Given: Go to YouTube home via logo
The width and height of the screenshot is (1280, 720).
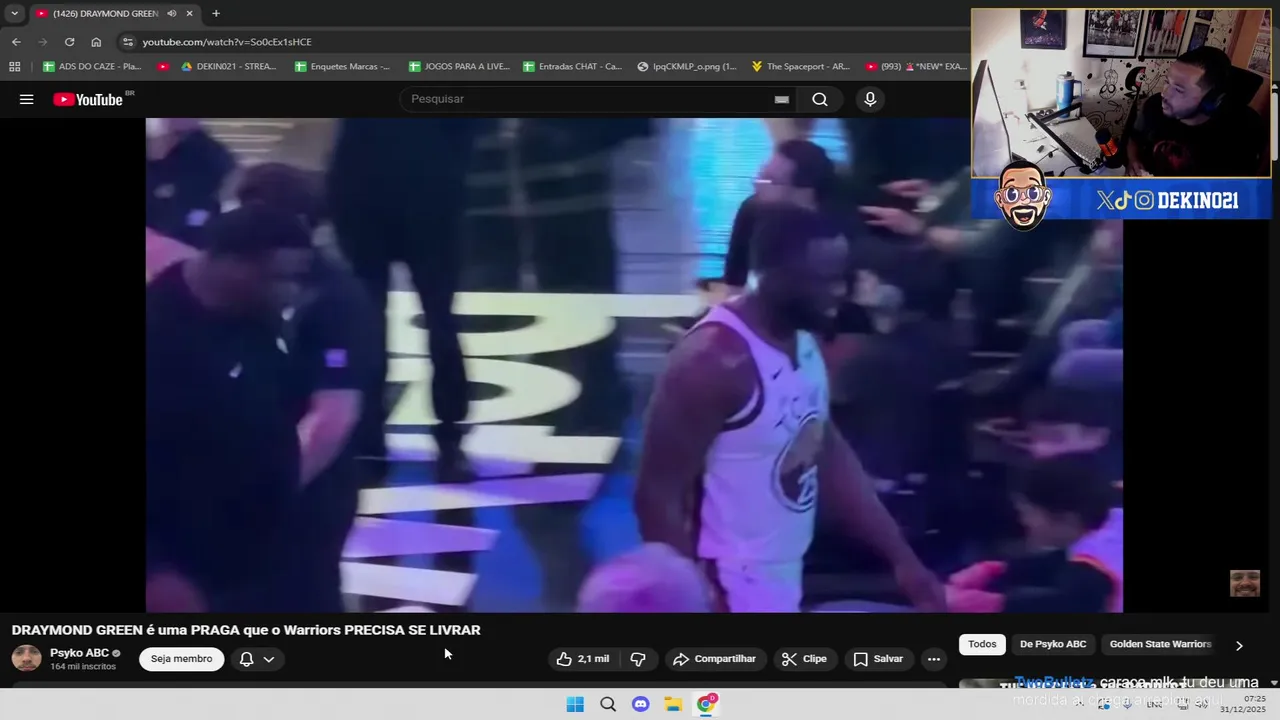Looking at the screenshot, I should [x=88, y=99].
